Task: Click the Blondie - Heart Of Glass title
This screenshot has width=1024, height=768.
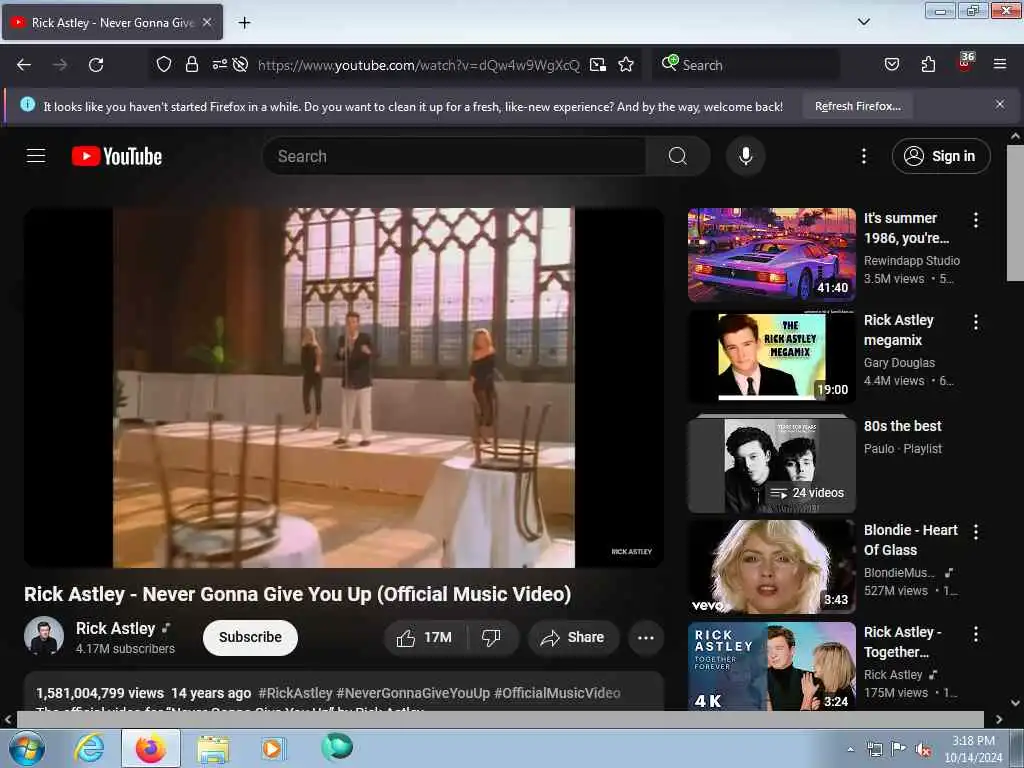Action: [910, 540]
